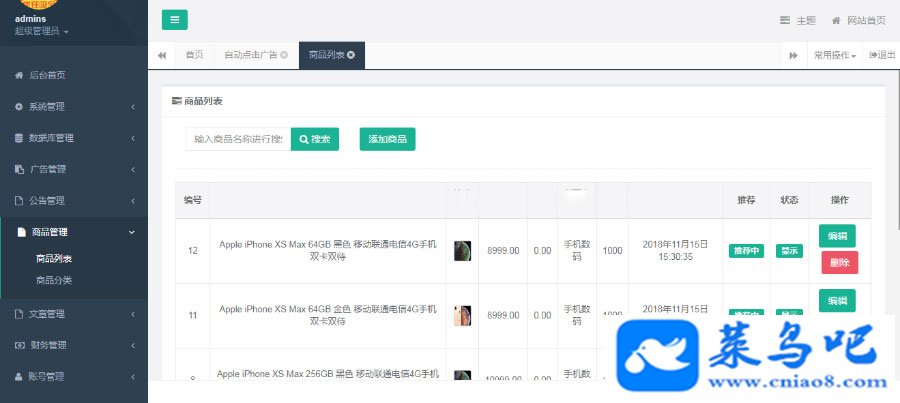Click the file icon beside 公告管理
The height and width of the screenshot is (403, 900).
(x=19, y=201)
